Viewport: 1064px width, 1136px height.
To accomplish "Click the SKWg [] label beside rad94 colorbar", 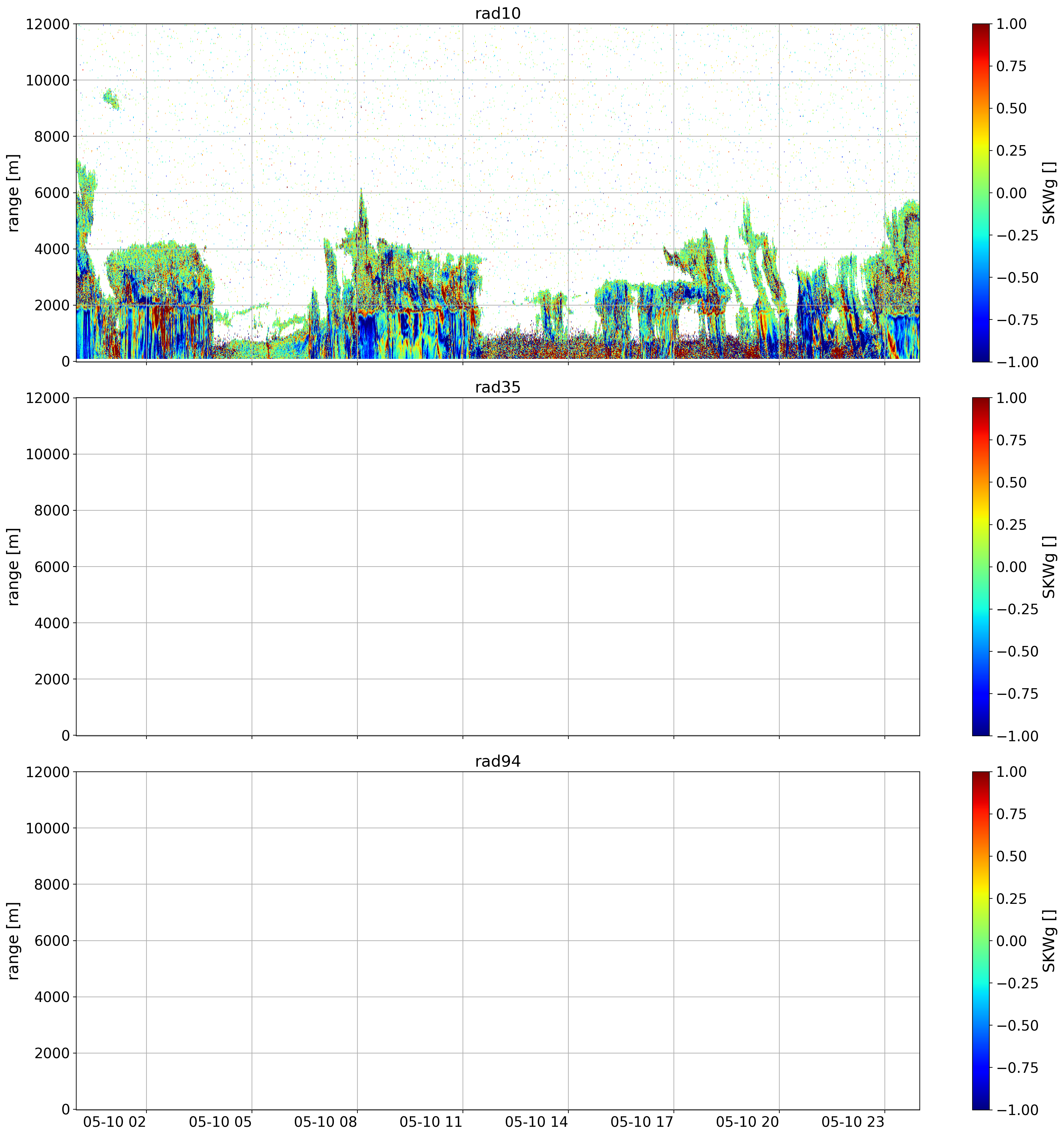I will point(1049,941).
